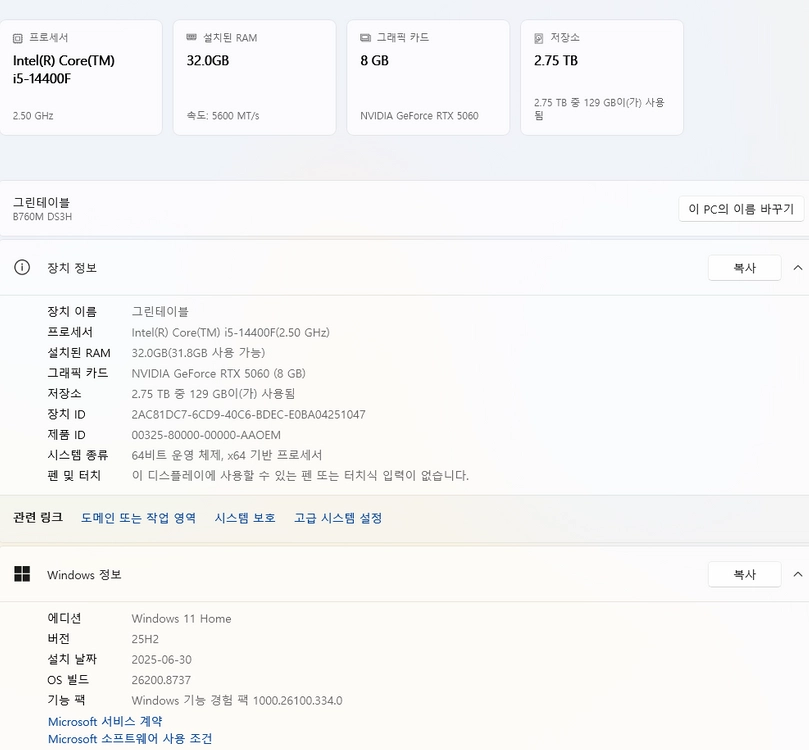Click the 시스템 종류 label

coord(77,455)
